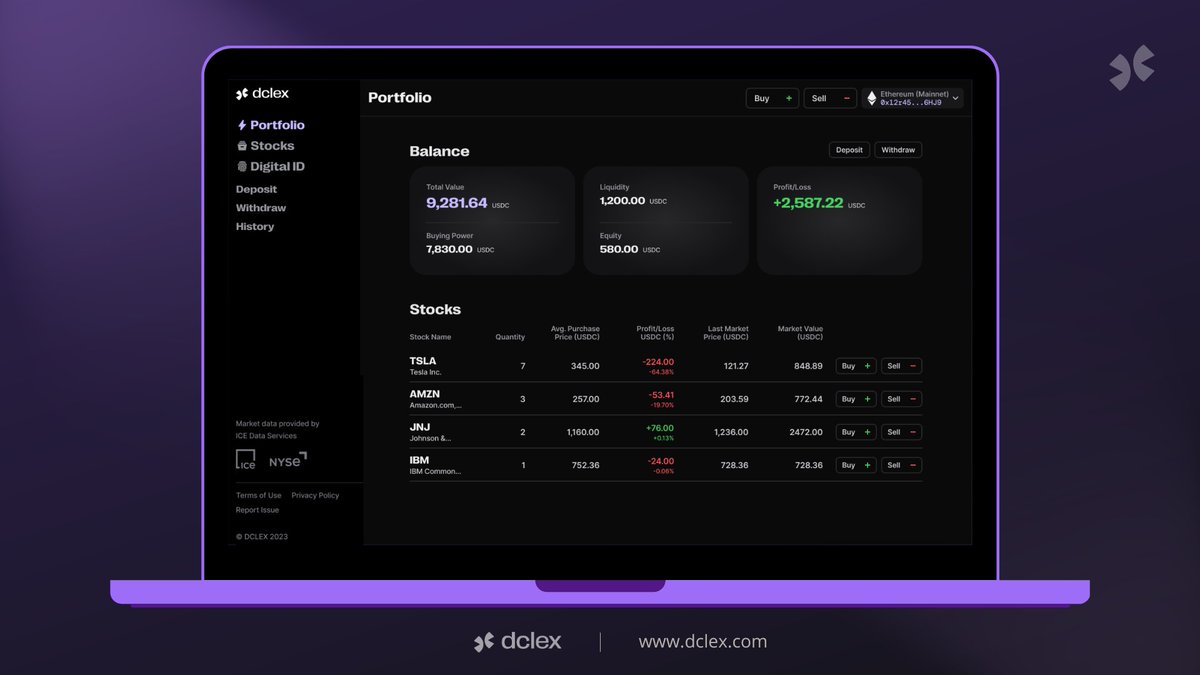This screenshot has height=675, width=1200.
Task: Click AMZN's 203.59 last market price
Action: coord(734,399)
